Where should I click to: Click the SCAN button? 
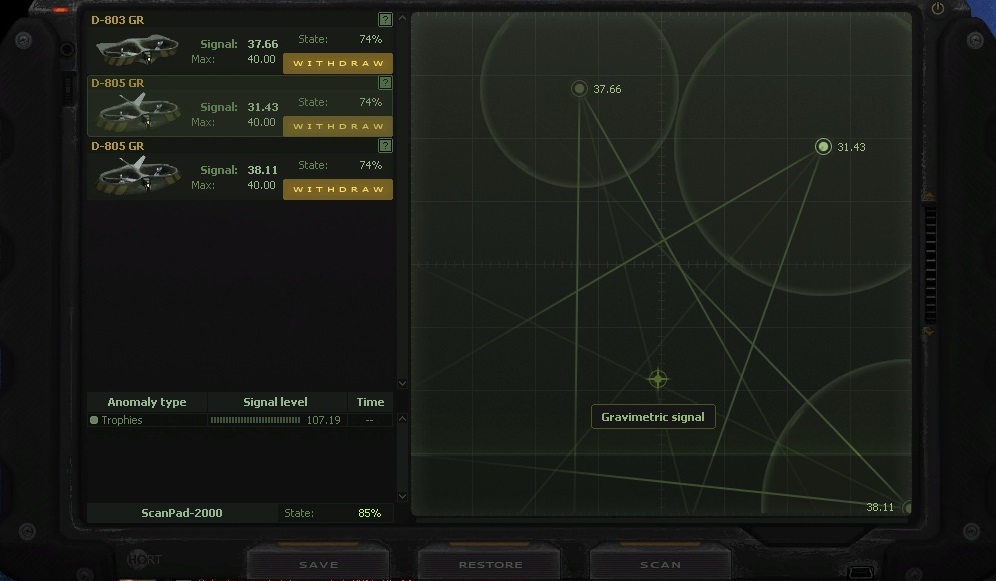(661, 564)
